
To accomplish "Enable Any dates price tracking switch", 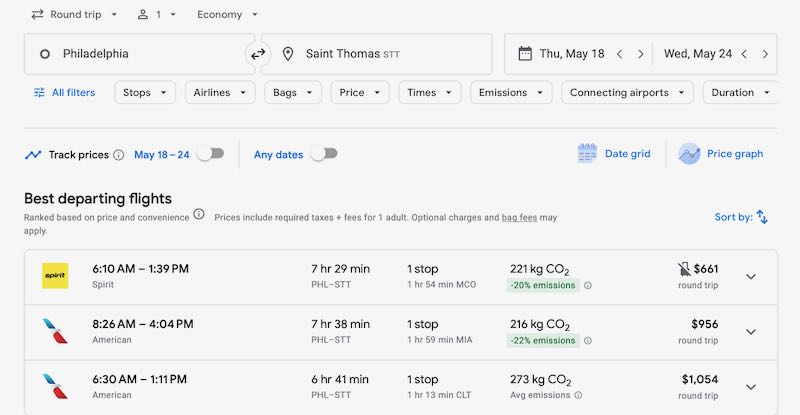I will (323, 154).
